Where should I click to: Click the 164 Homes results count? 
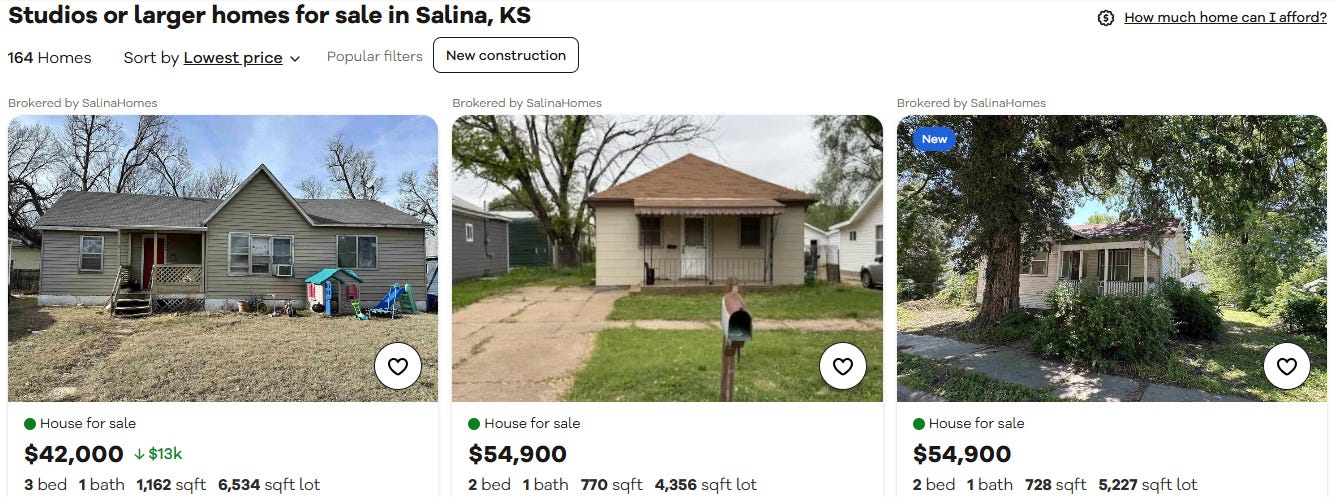point(50,58)
